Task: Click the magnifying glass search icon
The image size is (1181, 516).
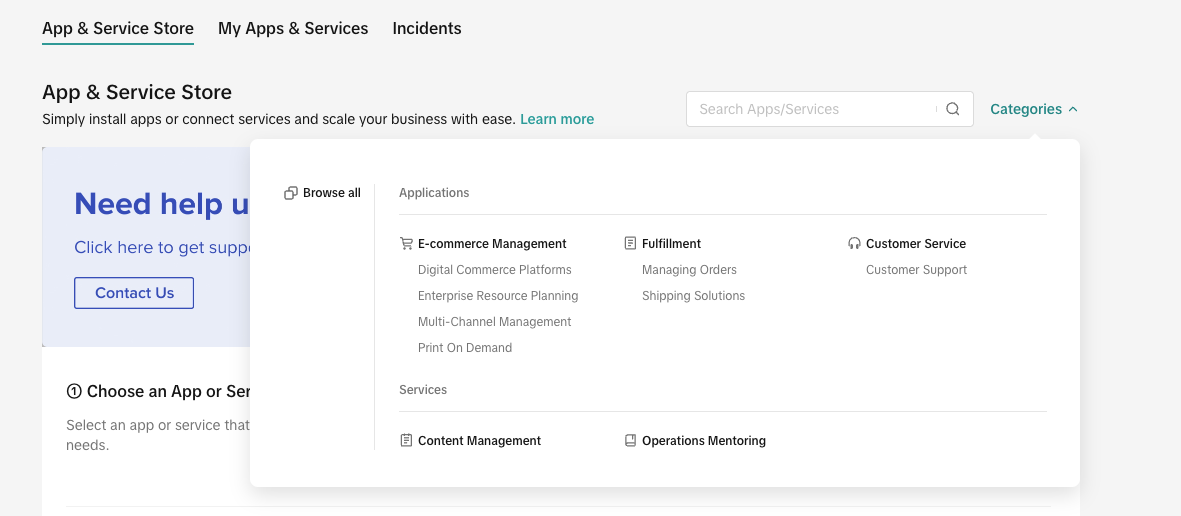Action: (x=953, y=109)
